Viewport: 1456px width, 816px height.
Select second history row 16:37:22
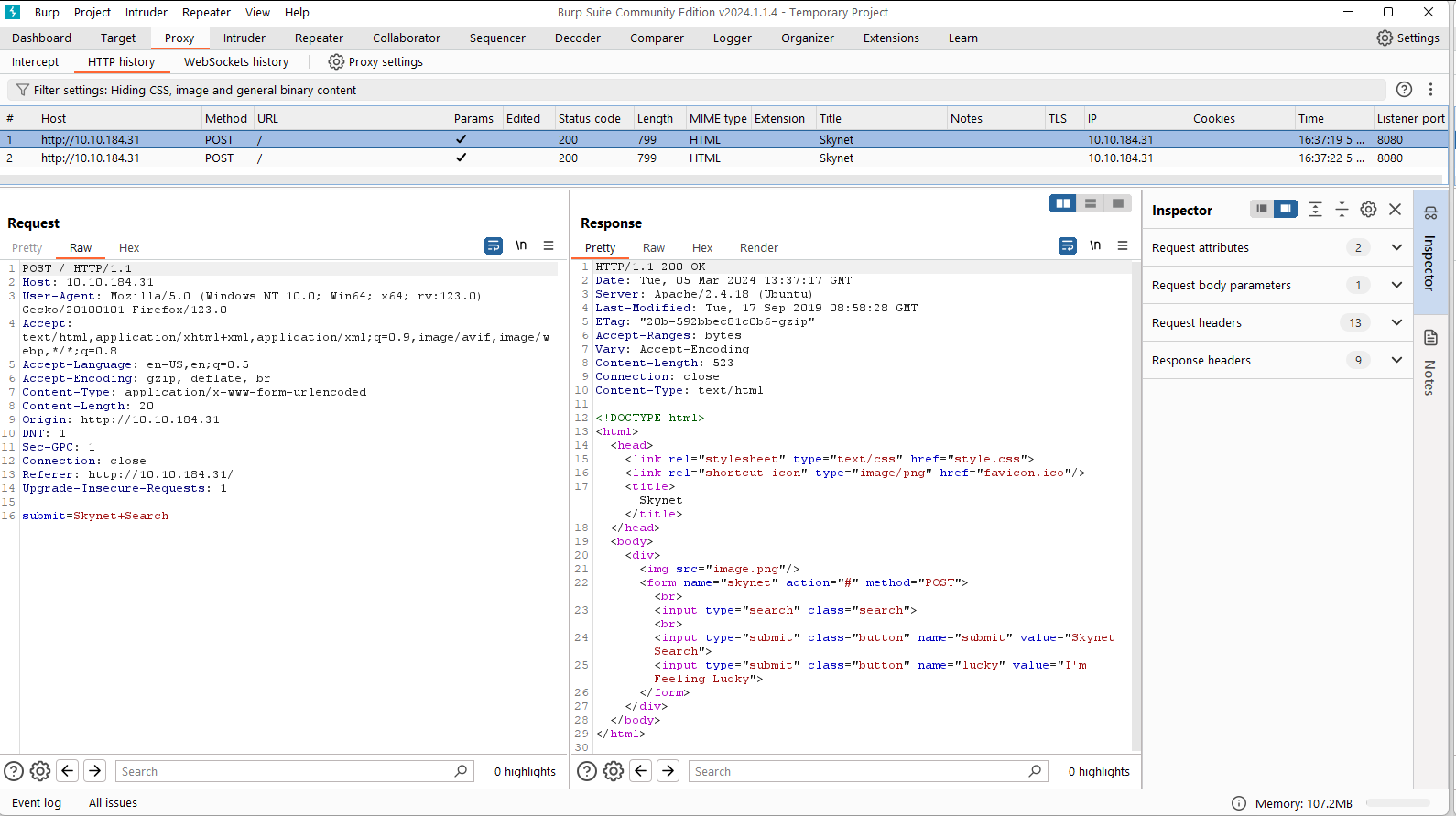pos(723,158)
